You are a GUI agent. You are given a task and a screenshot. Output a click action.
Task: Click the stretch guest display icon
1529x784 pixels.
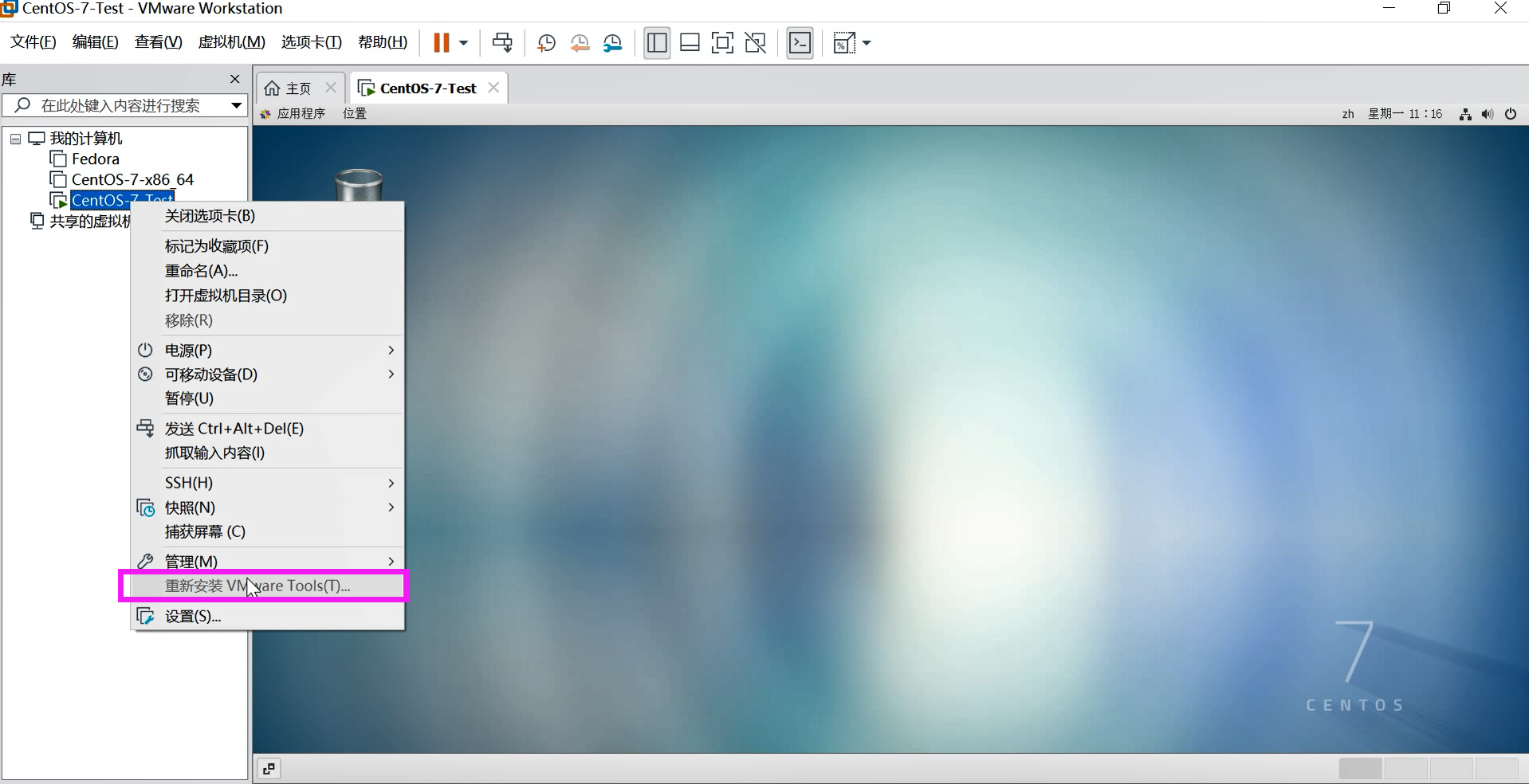tap(843, 42)
